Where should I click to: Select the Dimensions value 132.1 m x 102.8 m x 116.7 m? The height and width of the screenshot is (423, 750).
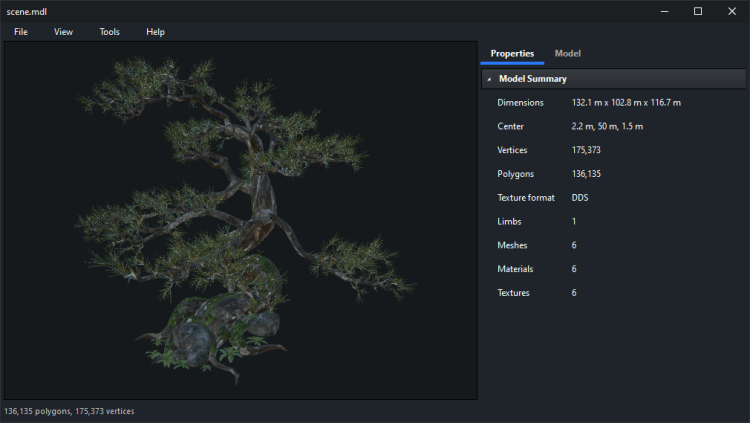click(626, 102)
